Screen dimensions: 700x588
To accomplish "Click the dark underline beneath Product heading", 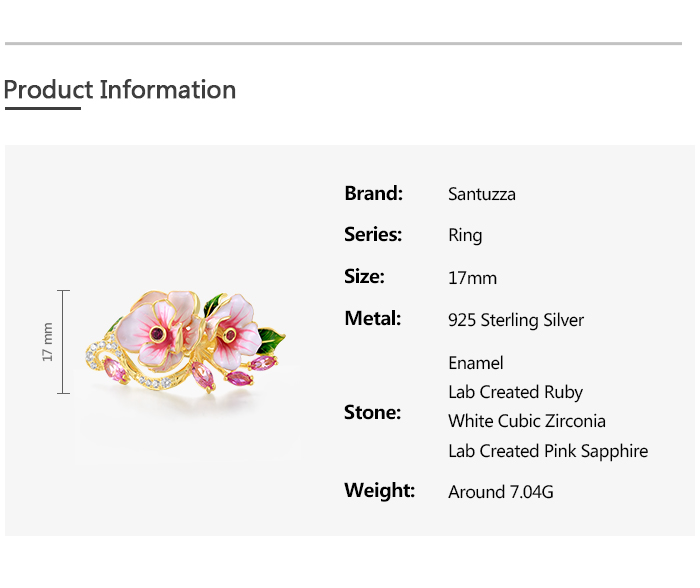I will pyautogui.click(x=42, y=107).
